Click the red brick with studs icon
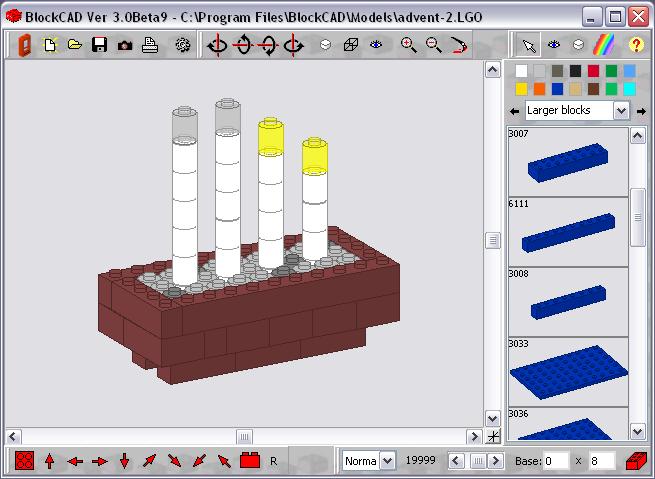The image size is (655, 479). click(x=250, y=460)
